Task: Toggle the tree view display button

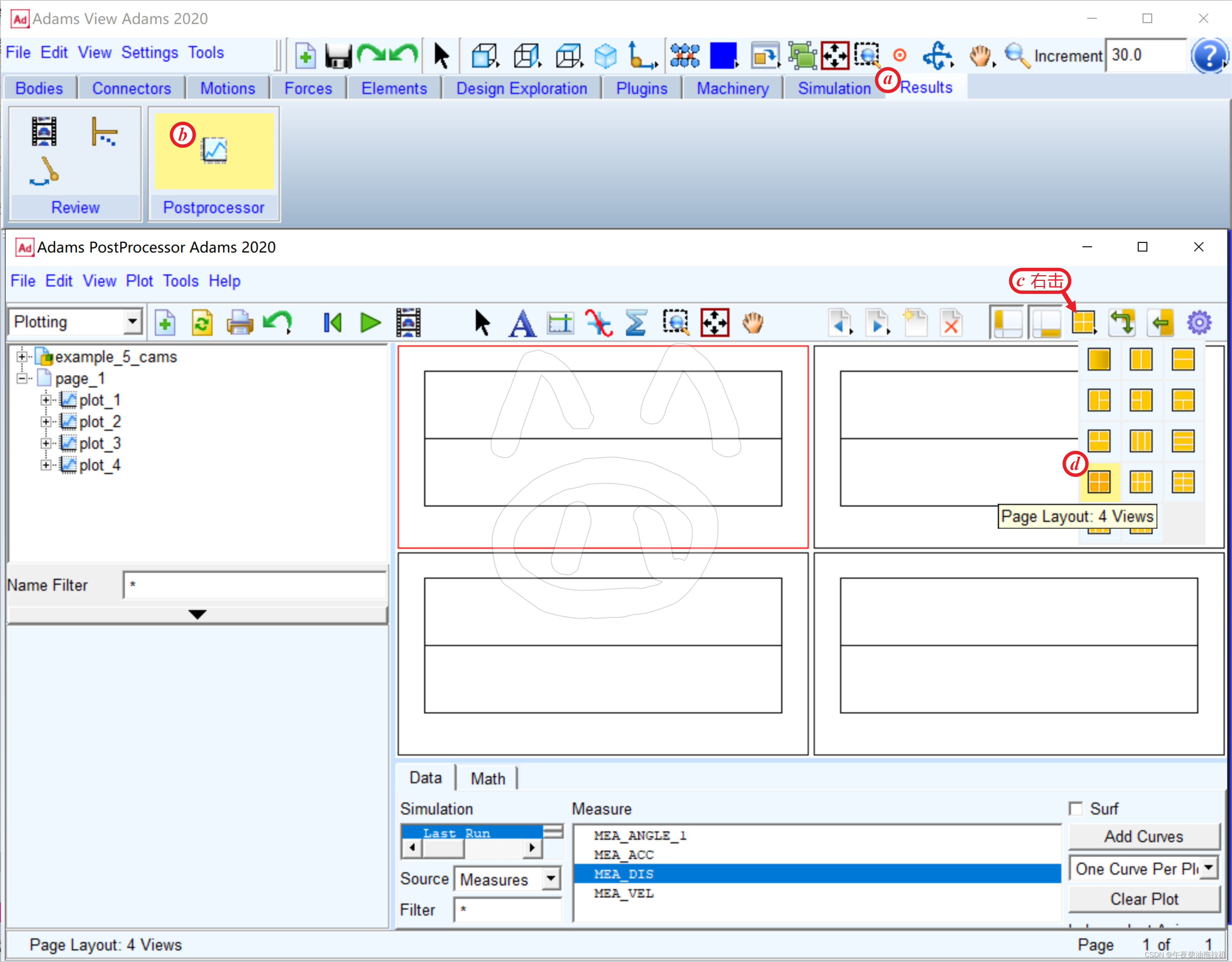Action: tap(1007, 323)
